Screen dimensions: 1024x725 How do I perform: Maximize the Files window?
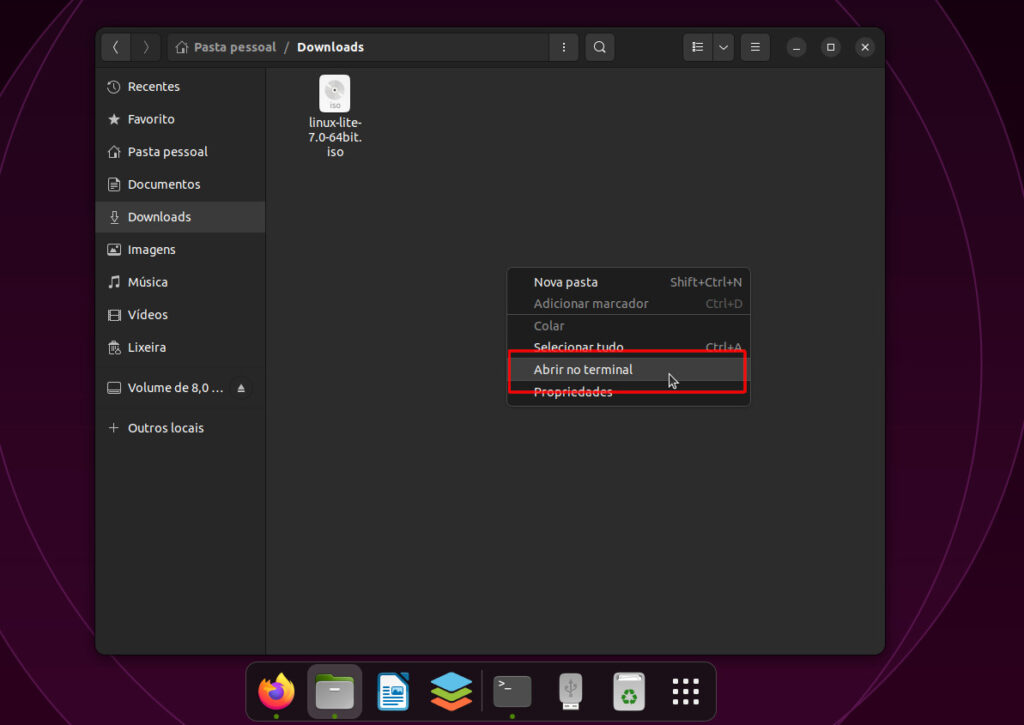pyautogui.click(x=831, y=47)
